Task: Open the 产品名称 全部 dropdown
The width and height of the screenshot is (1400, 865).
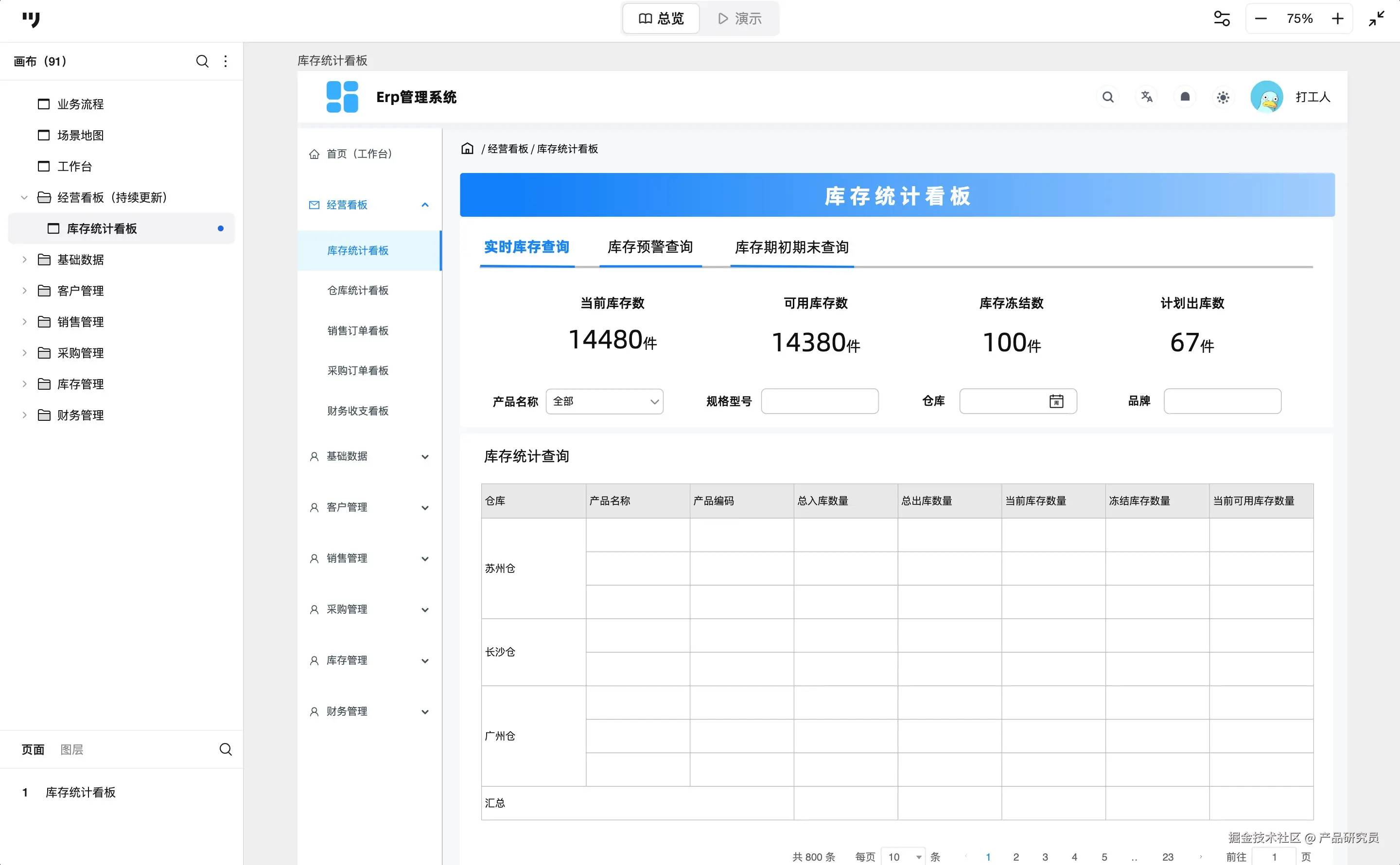Action: pos(604,401)
